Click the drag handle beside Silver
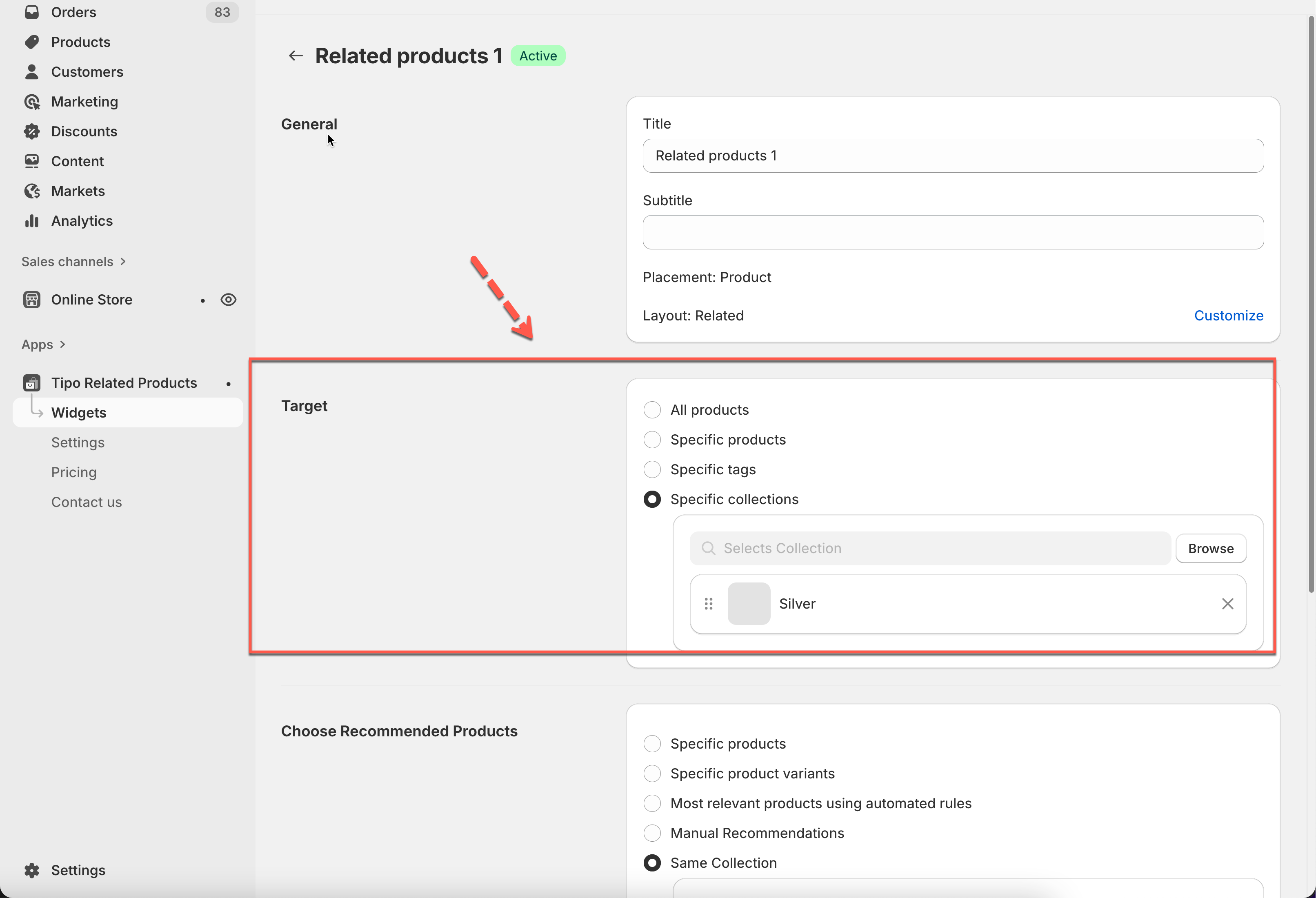 [708, 604]
